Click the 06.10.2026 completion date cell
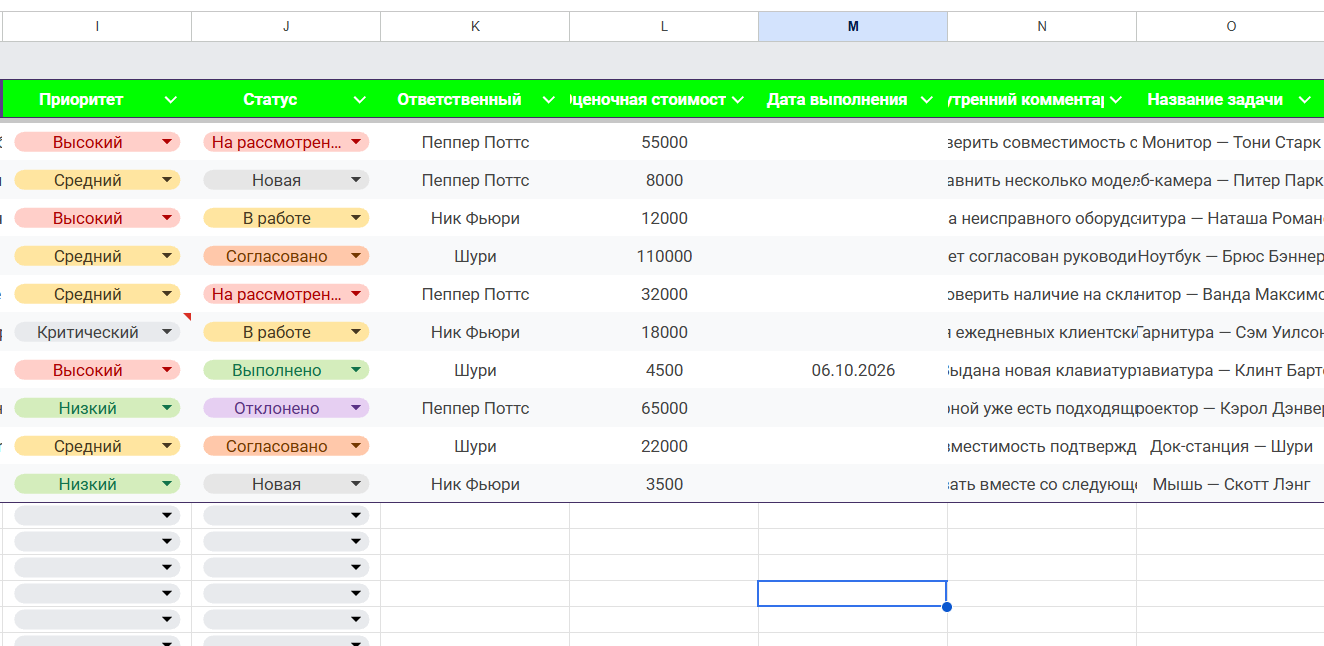 [x=853, y=371]
